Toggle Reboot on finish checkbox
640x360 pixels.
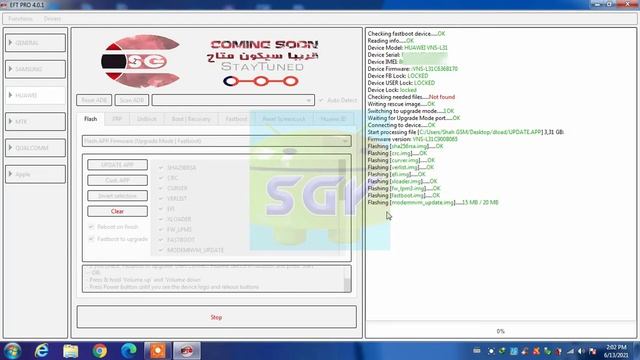(91, 227)
